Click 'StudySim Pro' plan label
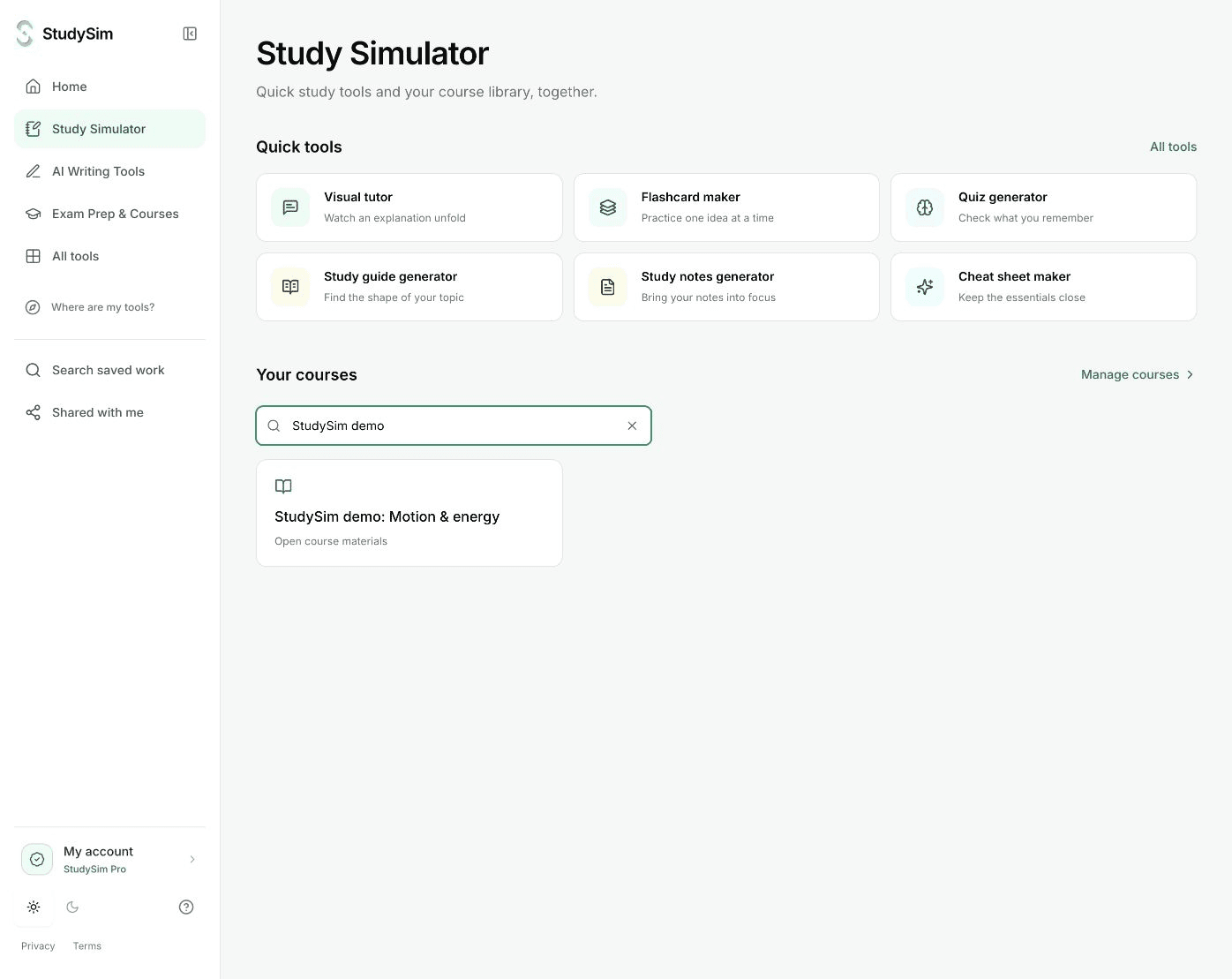This screenshot has width=1232, height=979. pyautogui.click(x=94, y=869)
